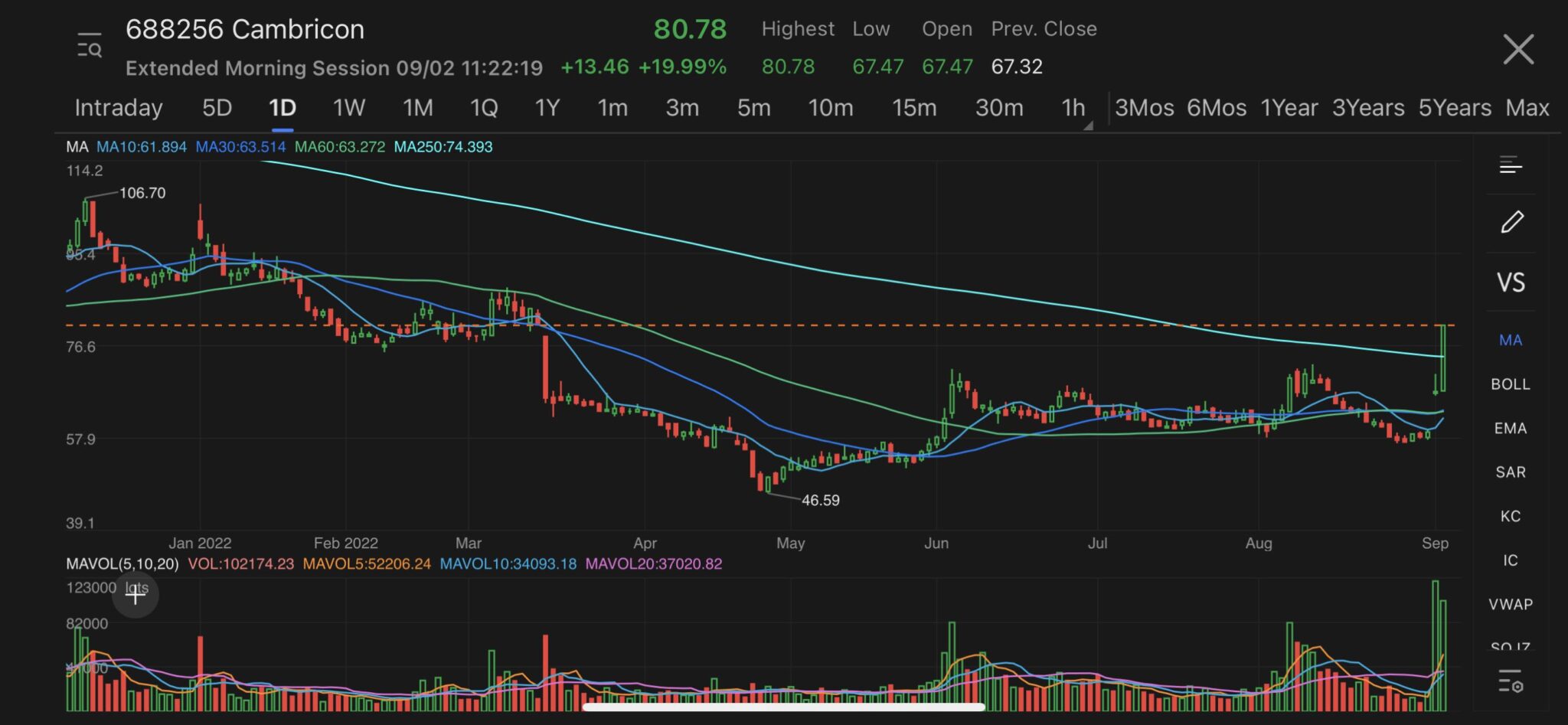Image resolution: width=1568 pixels, height=725 pixels.
Task: Tap the plus button on volume panel
Action: click(x=136, y=594)
